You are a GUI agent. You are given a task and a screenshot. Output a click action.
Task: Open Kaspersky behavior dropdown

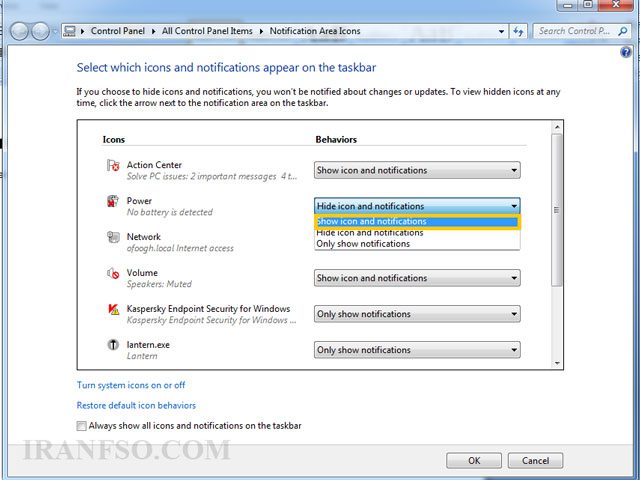point(417,314)
